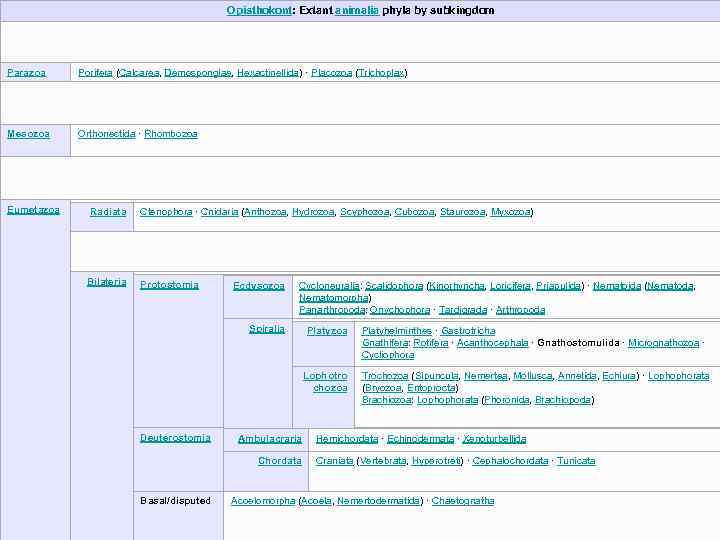The height and width of the screenshot is (540, 720).
Task: Click the Ambulacraria link
Action: click(x=270, y=439)
